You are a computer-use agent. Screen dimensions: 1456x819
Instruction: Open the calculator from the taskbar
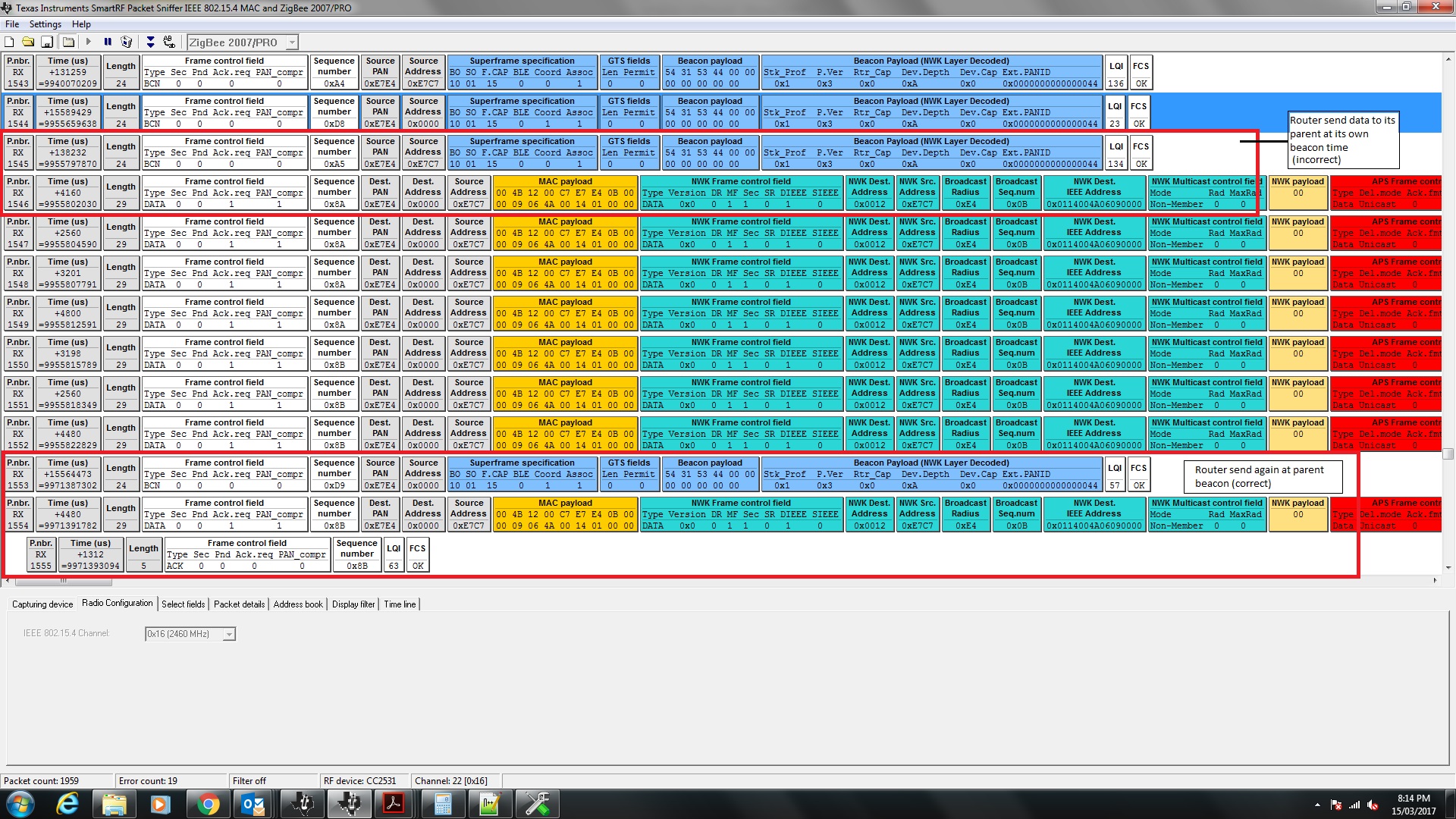tap(443, 804)
